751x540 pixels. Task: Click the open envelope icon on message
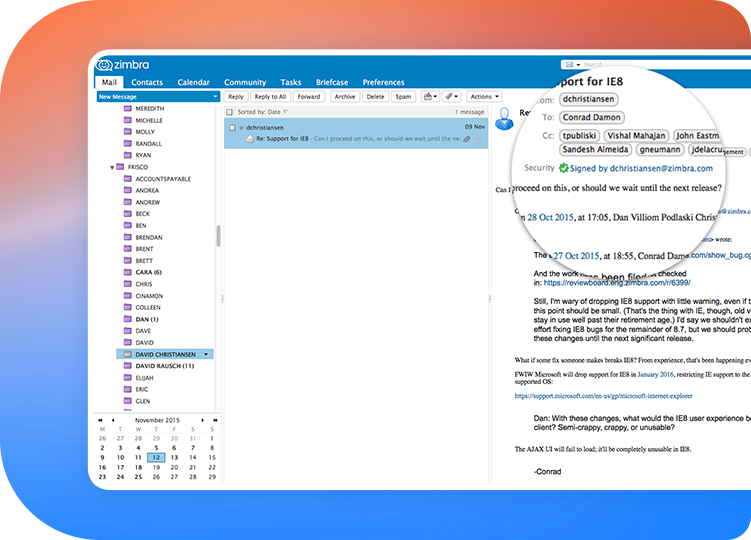tap(250, 138)
